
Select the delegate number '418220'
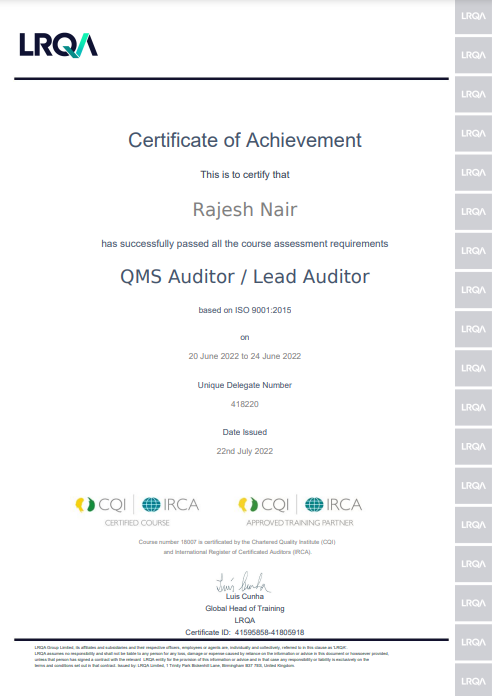click(245, 404)
